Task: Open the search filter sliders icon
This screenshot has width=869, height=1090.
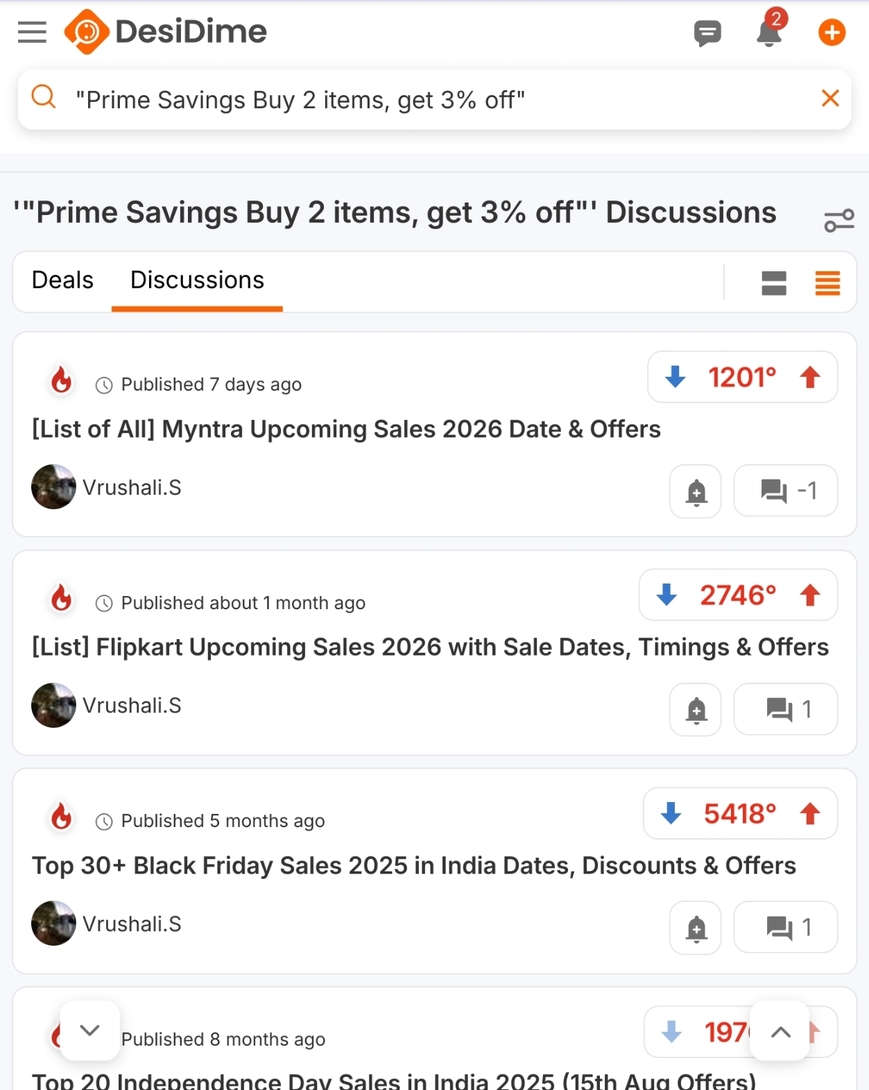Action: tap(838, 220)
